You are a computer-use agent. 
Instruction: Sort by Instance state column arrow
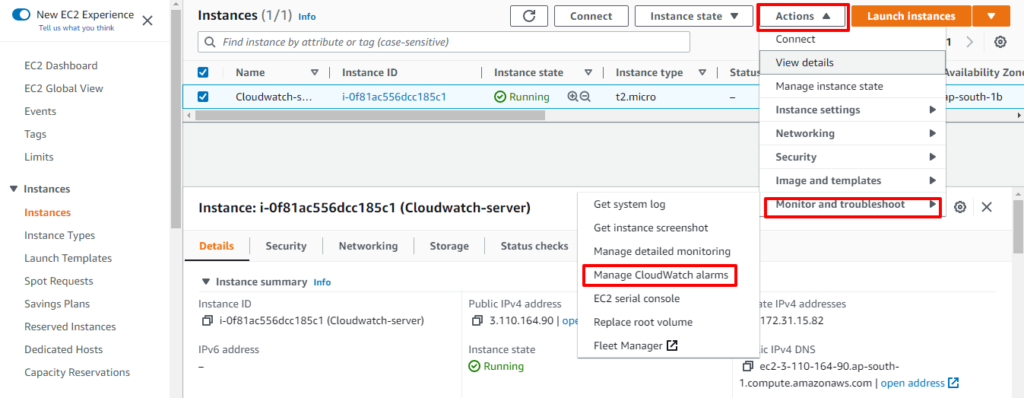coord(588,73)
